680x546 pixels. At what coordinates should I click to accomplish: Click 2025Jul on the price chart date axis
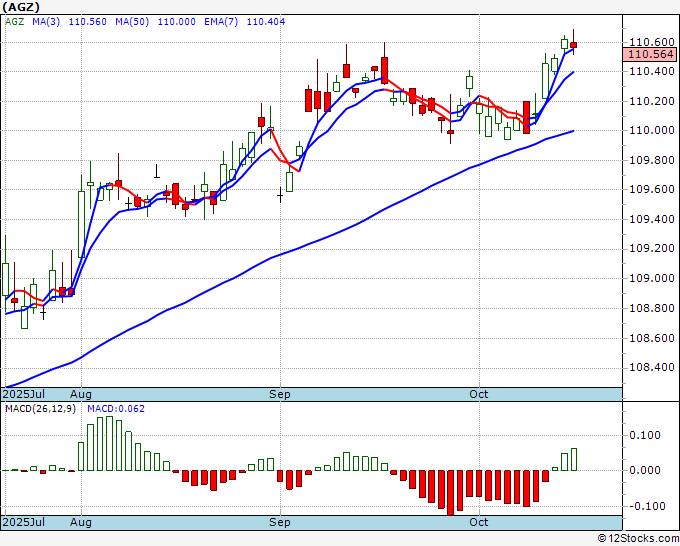[24, 394]
